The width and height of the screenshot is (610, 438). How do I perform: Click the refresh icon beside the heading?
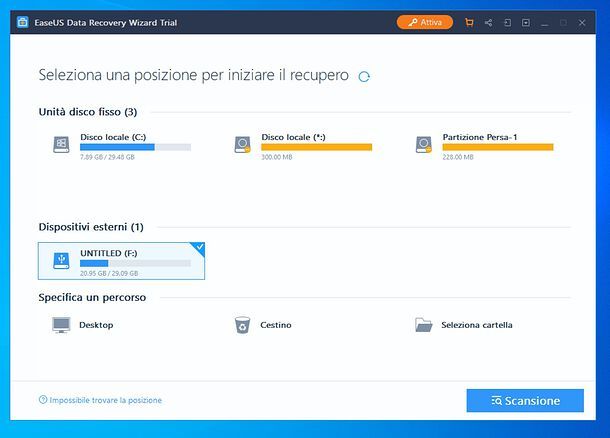tap(364, 77)
